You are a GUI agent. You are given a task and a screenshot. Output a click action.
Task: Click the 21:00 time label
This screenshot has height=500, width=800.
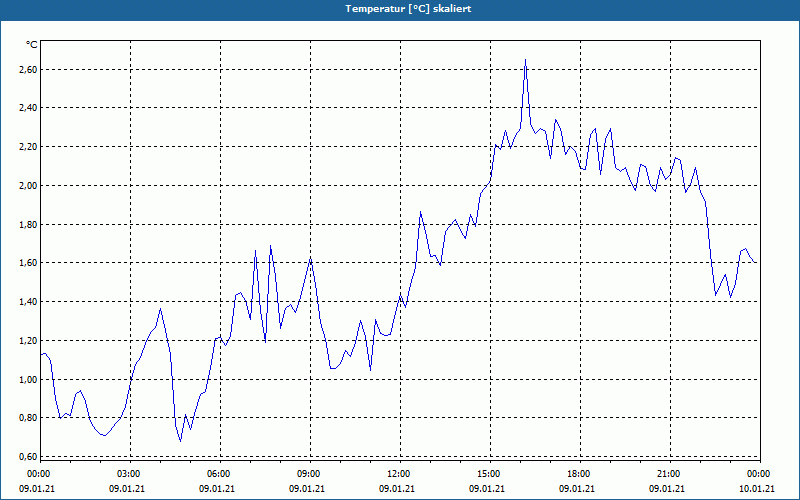coord(670,474)
